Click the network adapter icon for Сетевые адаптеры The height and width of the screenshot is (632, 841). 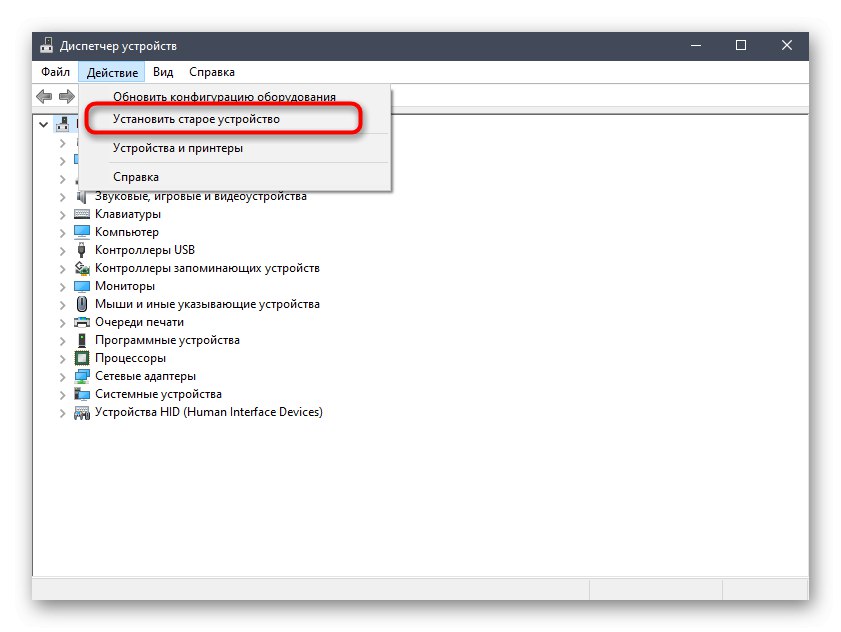(82, 376)
